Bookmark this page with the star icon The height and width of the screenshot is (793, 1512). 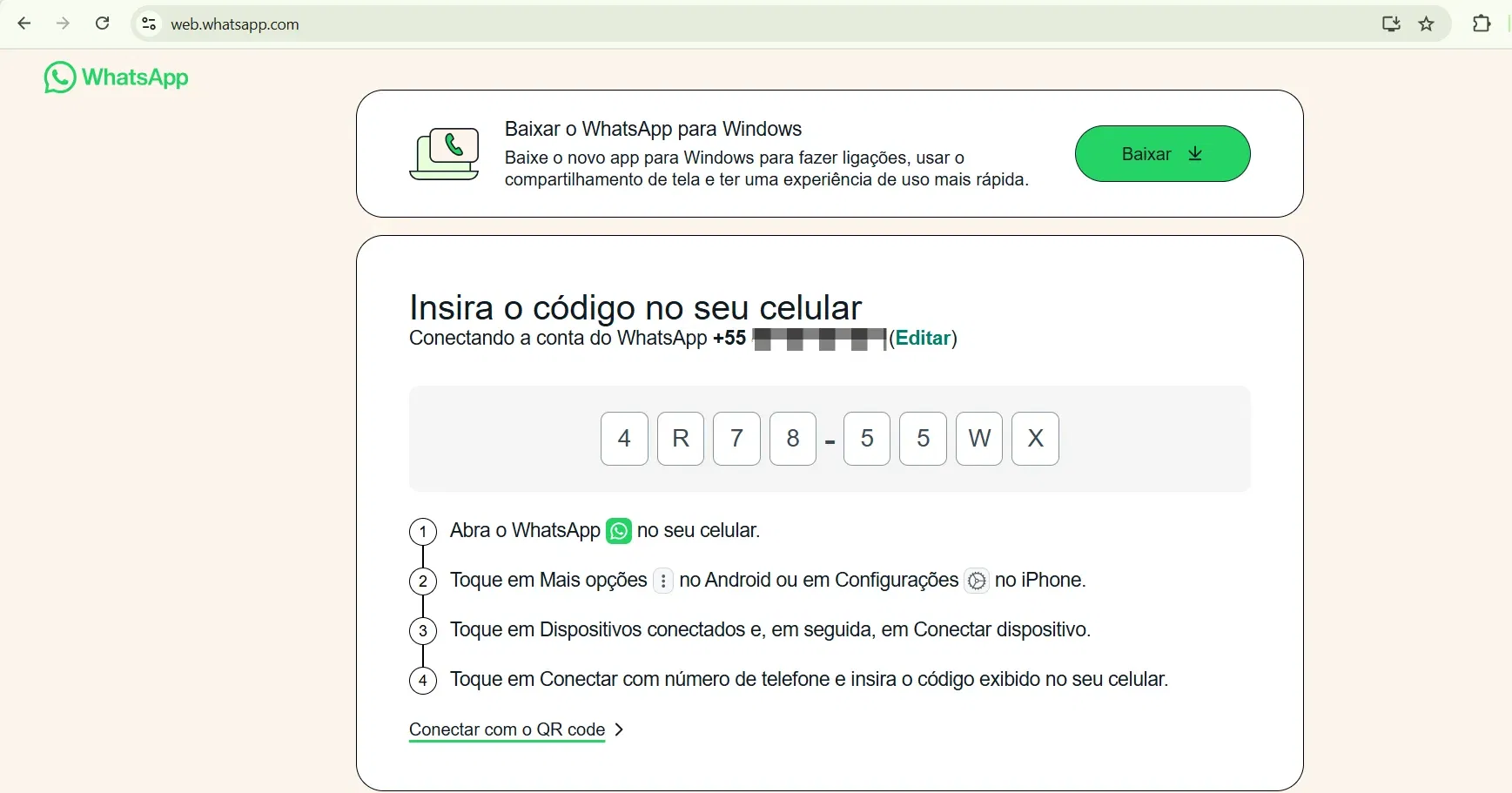[1426, 24]
